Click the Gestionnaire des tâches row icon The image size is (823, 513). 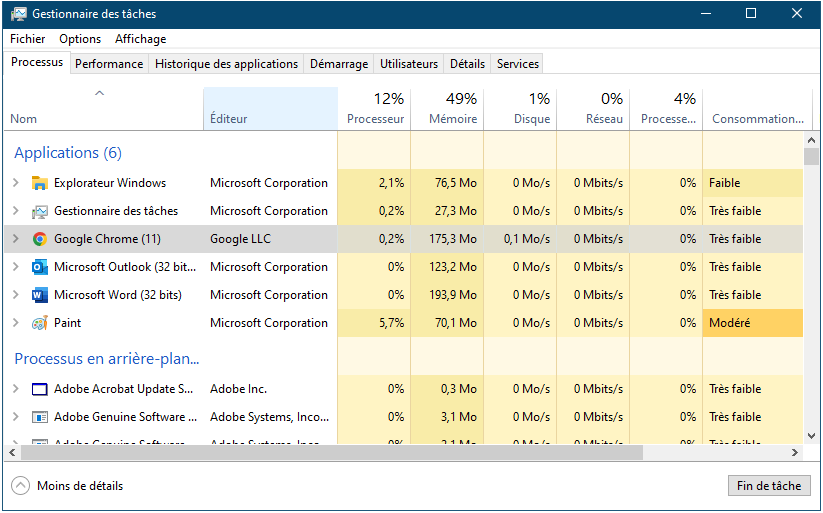39,211
